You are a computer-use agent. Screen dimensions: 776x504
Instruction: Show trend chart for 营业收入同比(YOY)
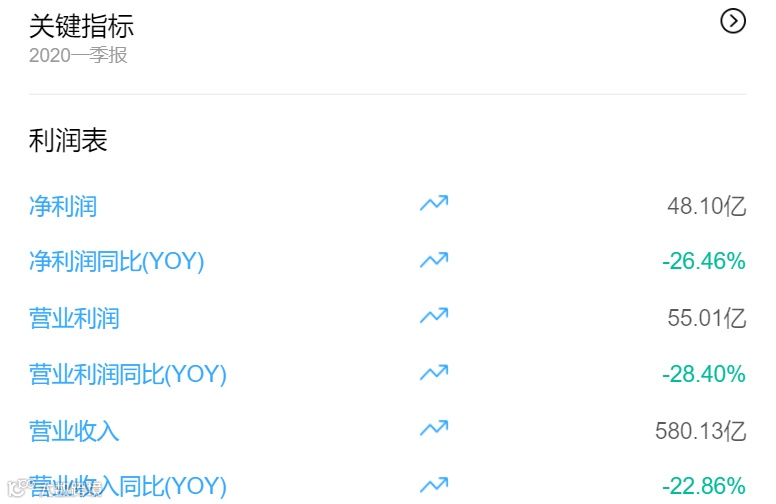pyautogui.click(x=434, y=484)
